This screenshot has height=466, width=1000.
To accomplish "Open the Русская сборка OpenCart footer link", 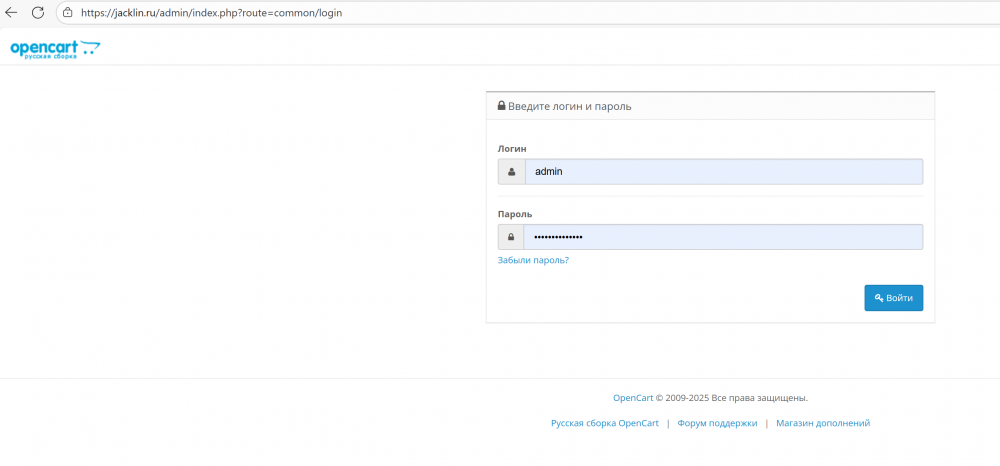I will coord(605,423).
